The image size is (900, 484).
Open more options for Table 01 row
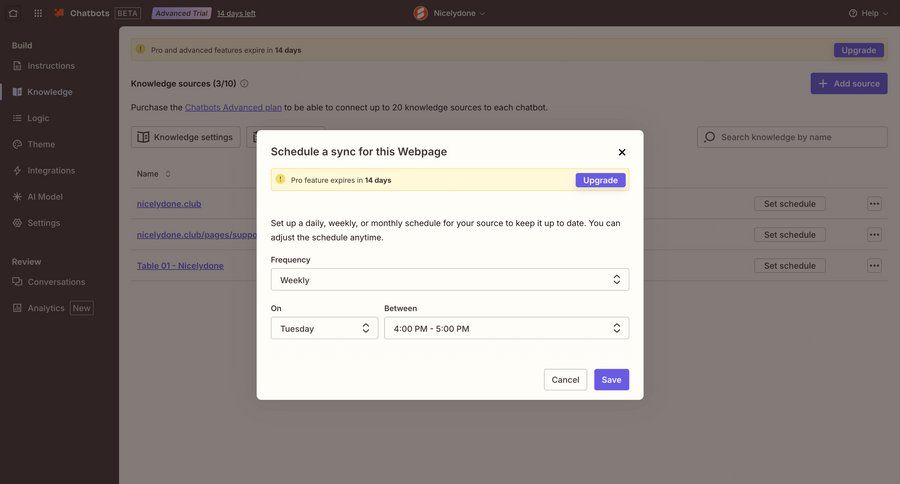click(874, 266)
